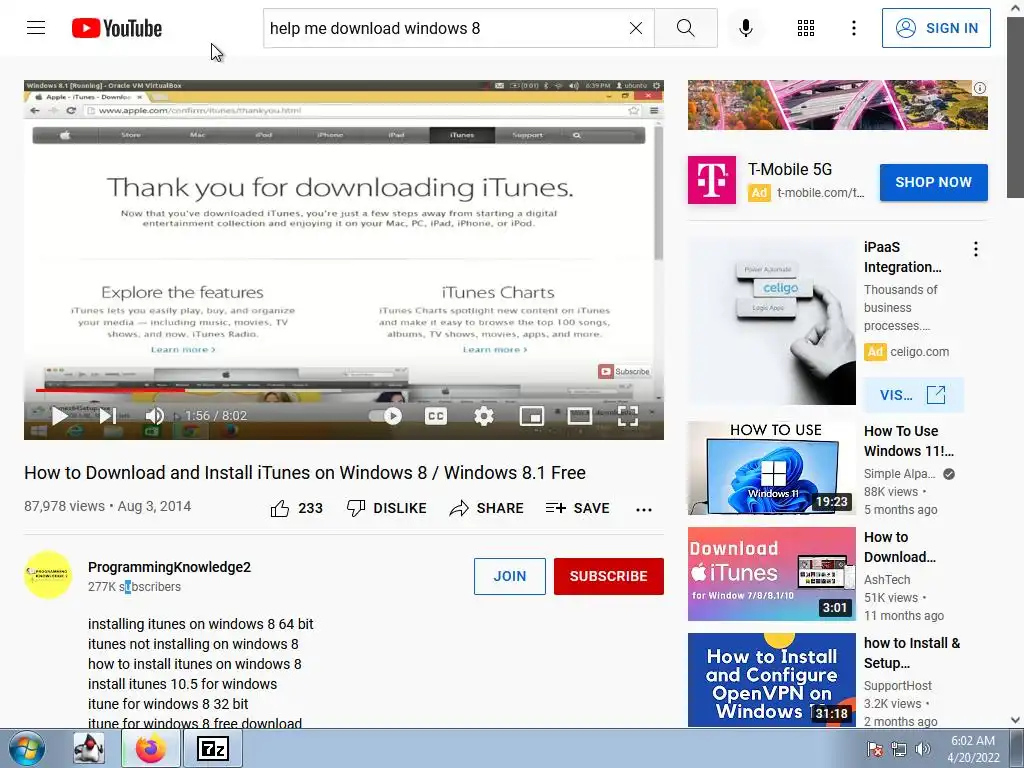Click the scrollbar down arrow

(x=1015, y=720)
